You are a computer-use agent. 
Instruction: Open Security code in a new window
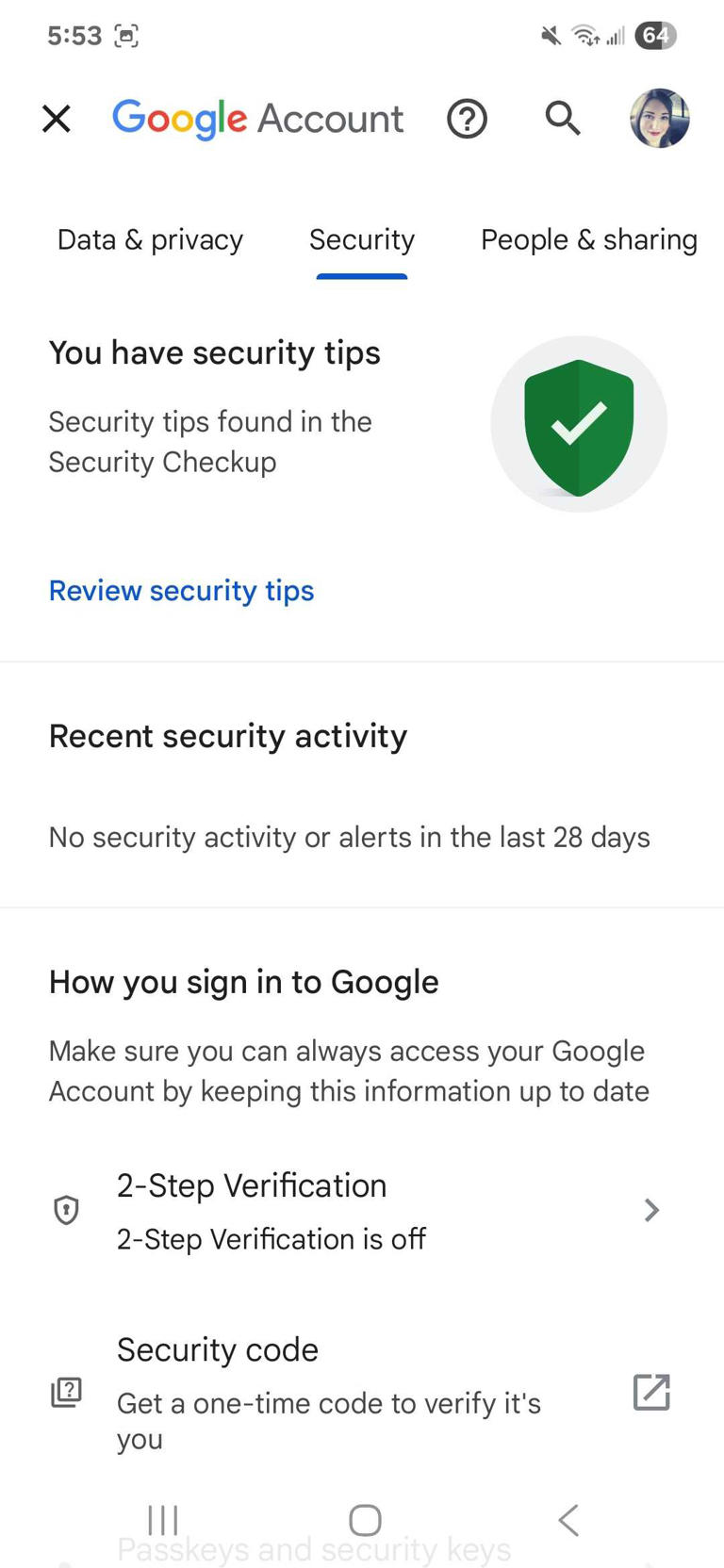pos(650,1392)
